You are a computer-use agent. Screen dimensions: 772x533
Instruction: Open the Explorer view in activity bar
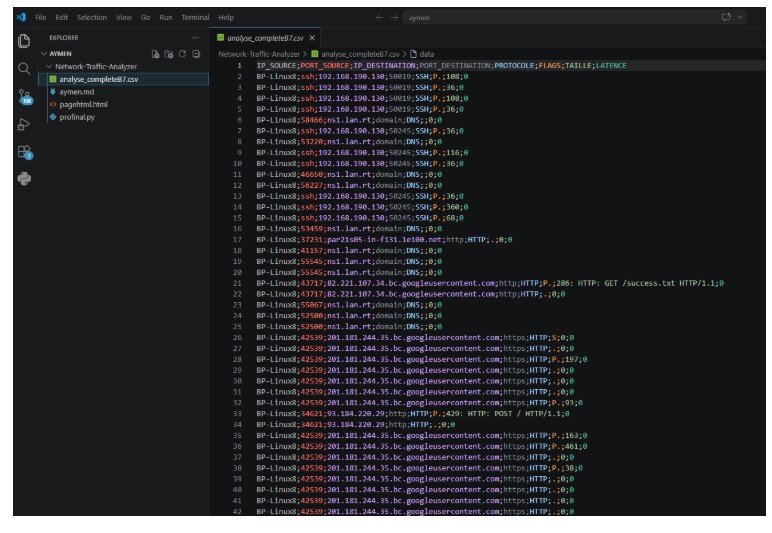[x=24, y=41]
